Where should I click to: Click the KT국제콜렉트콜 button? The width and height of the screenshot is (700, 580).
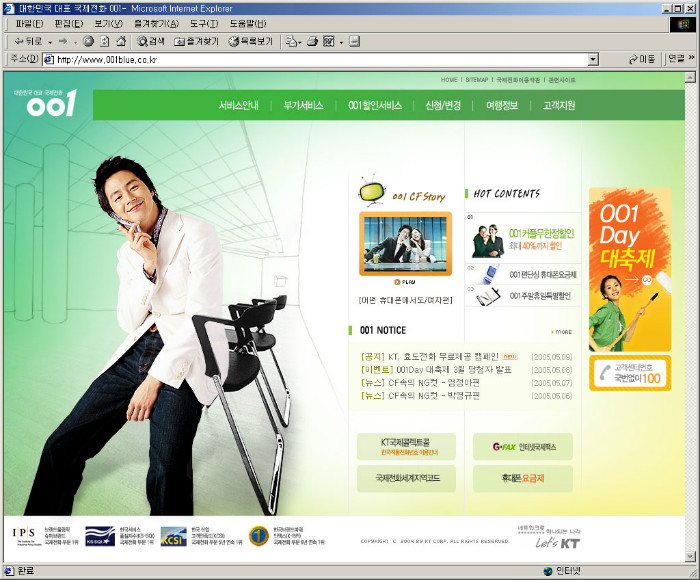pyautogui.click(x=406, y=446)
